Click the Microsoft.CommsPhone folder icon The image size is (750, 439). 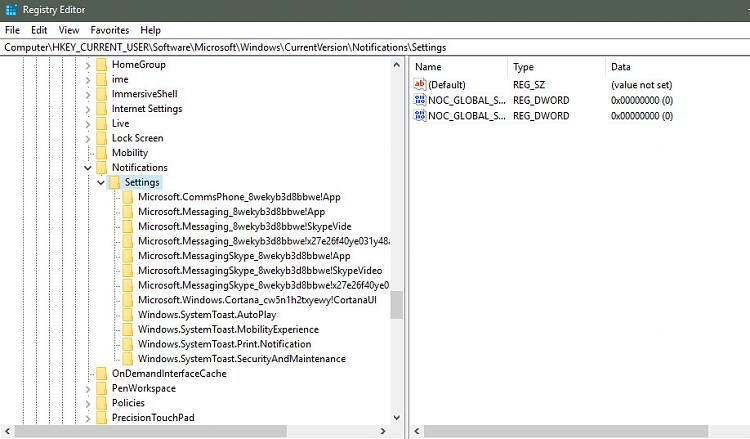128,197
